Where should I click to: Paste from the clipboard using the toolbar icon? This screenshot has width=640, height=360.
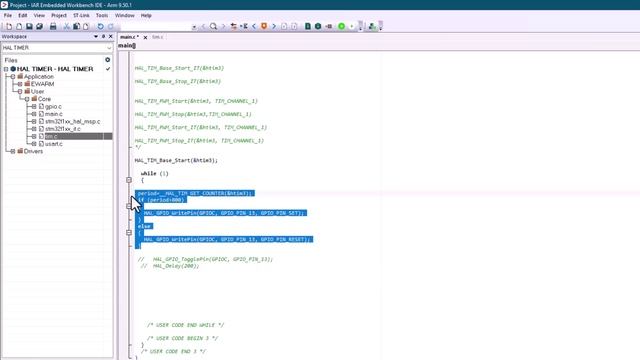click(86, 27)
